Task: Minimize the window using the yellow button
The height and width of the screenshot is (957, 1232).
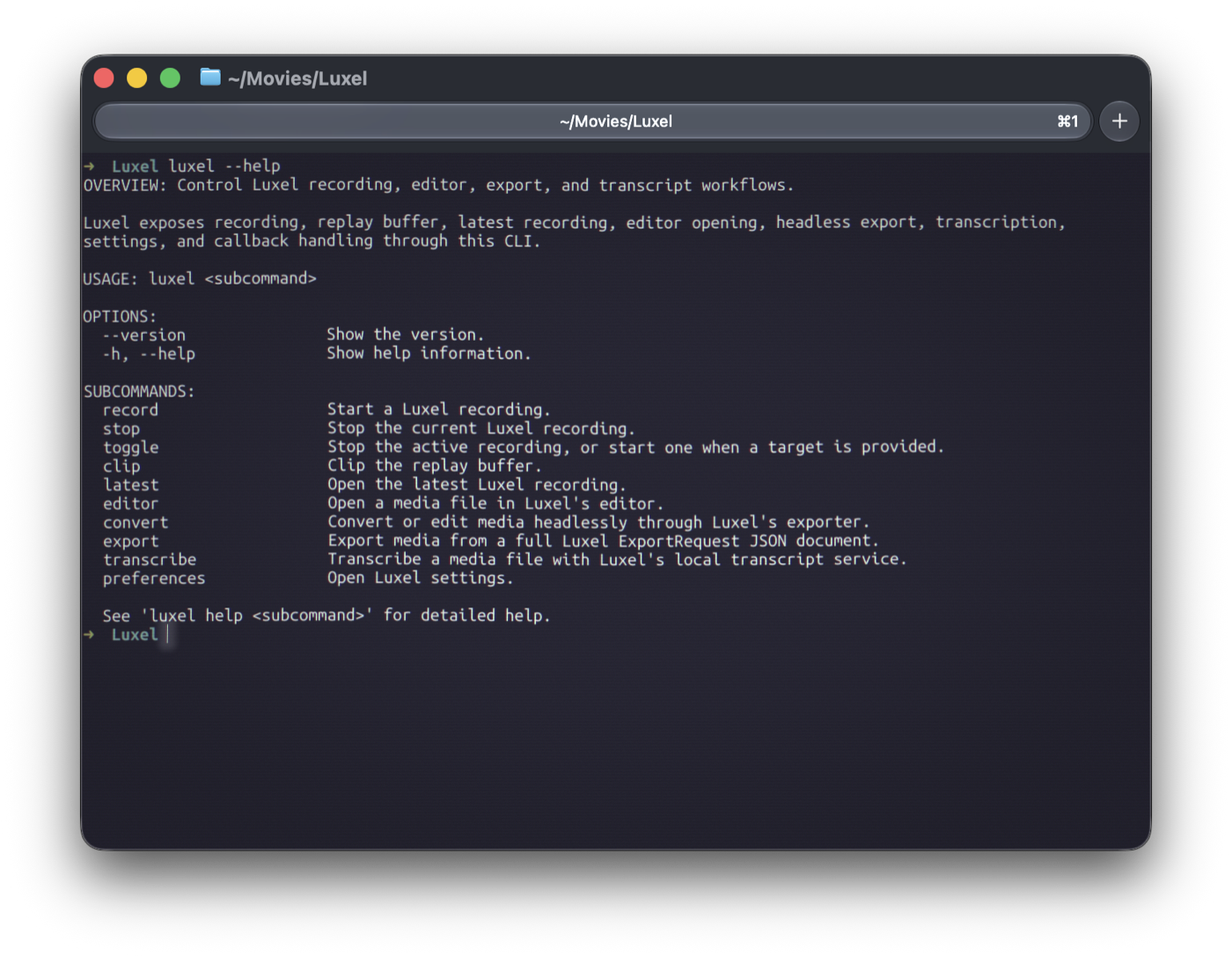Action: pyautogui.click(x=137, y=78)
